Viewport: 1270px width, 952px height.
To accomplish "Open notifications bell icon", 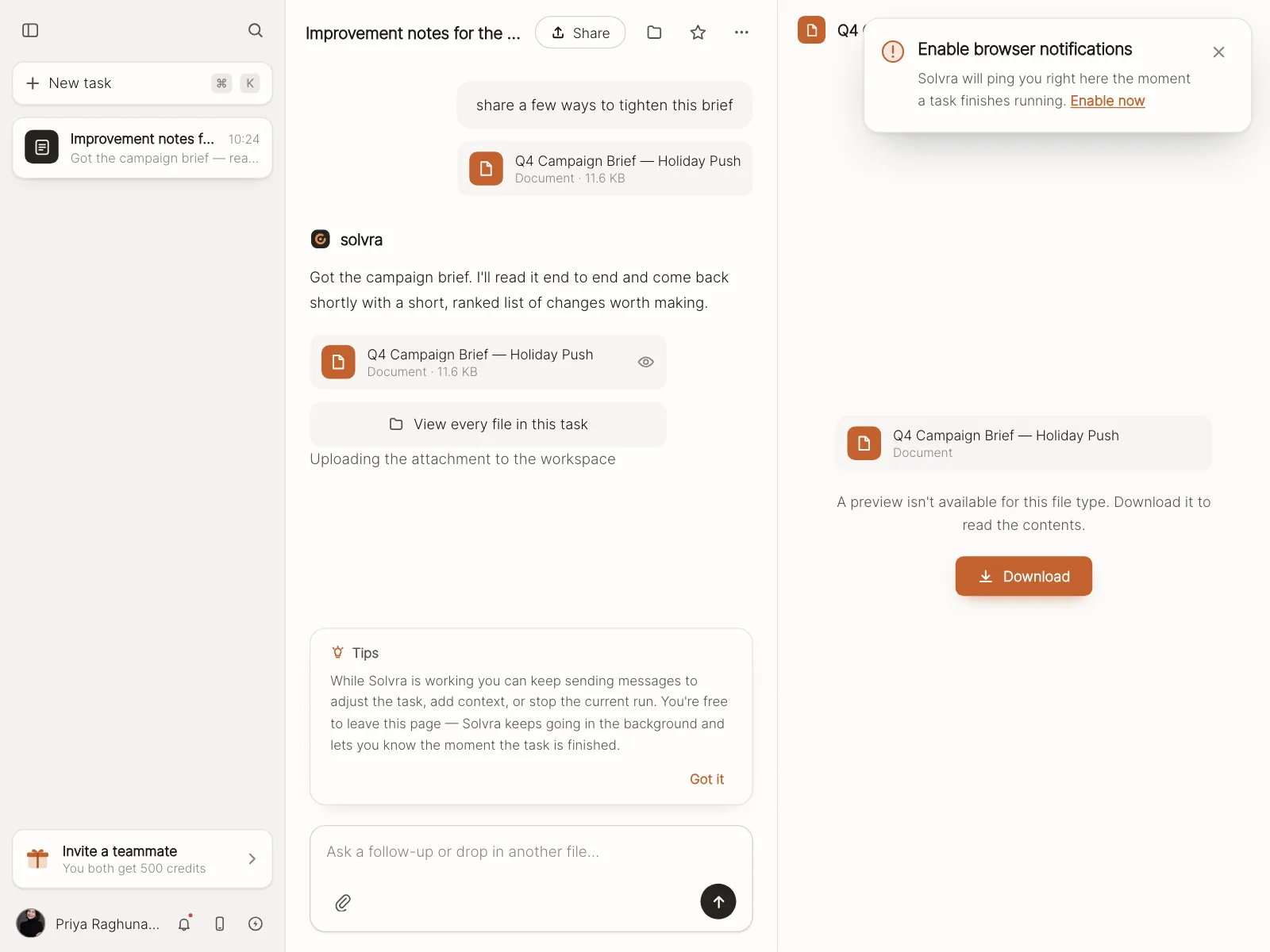I will click(184, 923).
